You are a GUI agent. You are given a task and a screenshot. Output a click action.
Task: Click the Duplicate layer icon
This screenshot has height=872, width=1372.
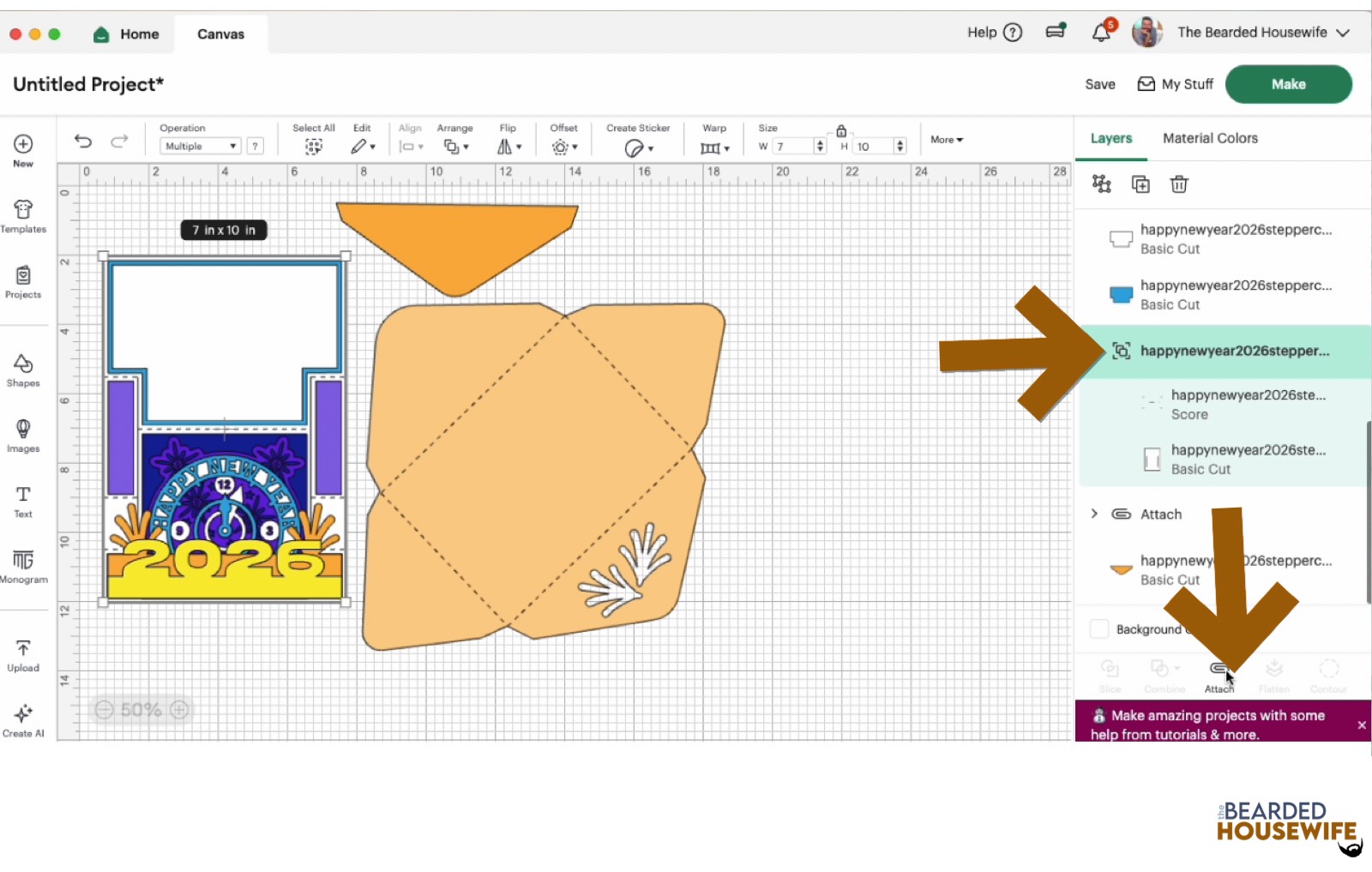1140,184
